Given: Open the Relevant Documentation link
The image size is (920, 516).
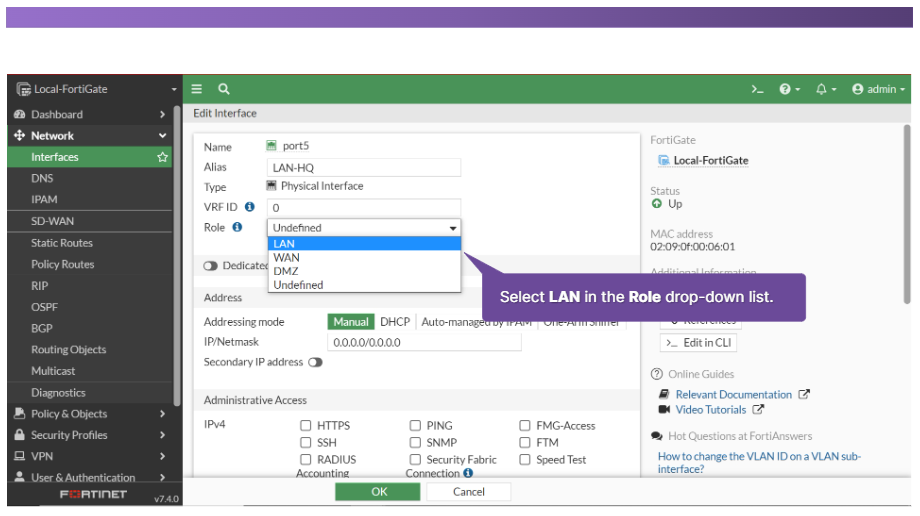Looking at the screenshot, I should (x=733, y=394).
